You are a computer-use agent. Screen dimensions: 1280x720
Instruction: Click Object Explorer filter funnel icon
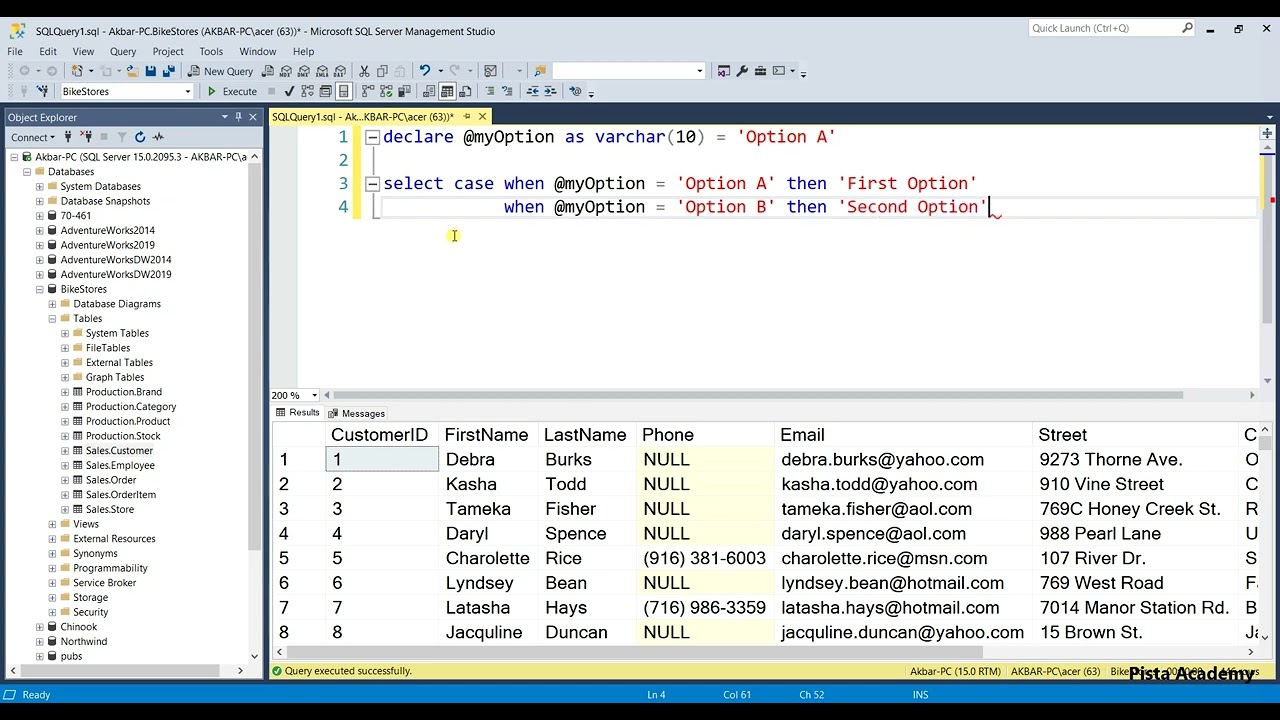coord(122,137)
